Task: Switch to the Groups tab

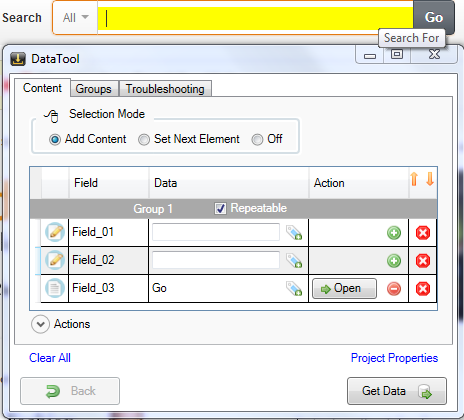Action: (x=94, y=89)
